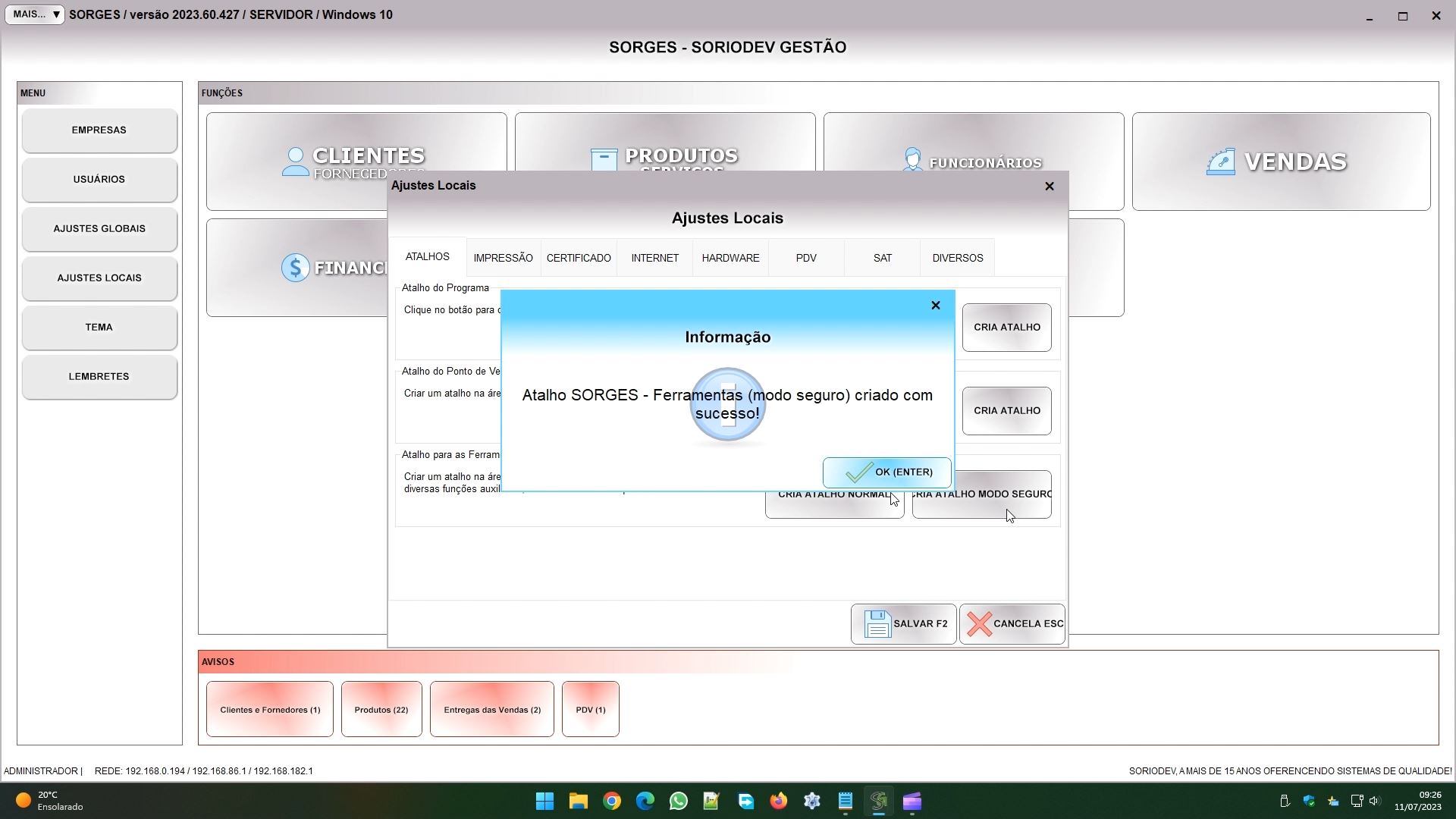
Task: Open the MAIS... dropdown in title bar
Action: (x=35, y=14)
